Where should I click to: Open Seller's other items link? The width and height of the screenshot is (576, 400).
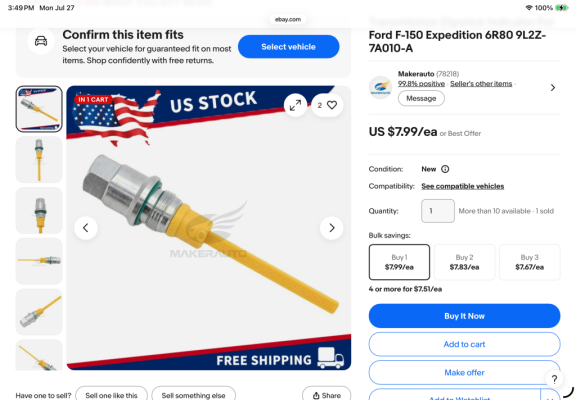pos(481,84)
